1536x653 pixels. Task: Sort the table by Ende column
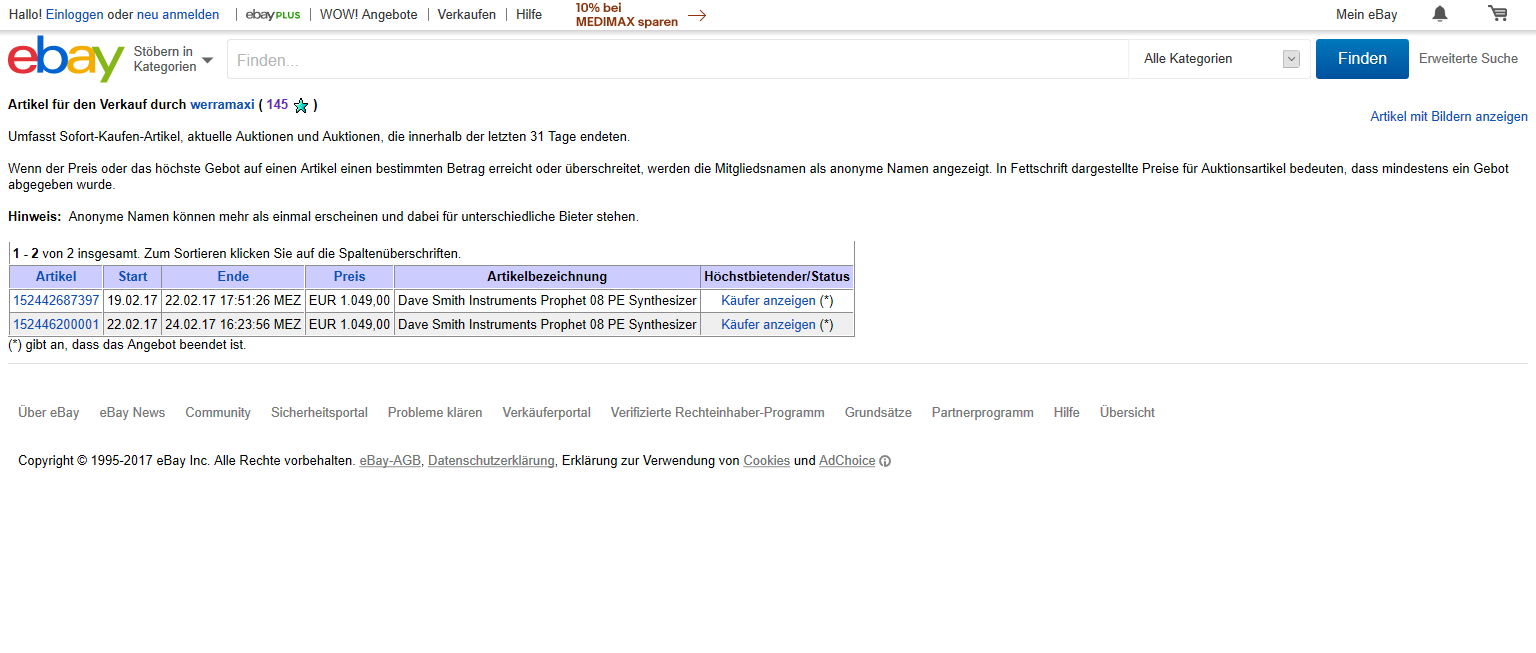pyautogui.click(x=233, y=277)
